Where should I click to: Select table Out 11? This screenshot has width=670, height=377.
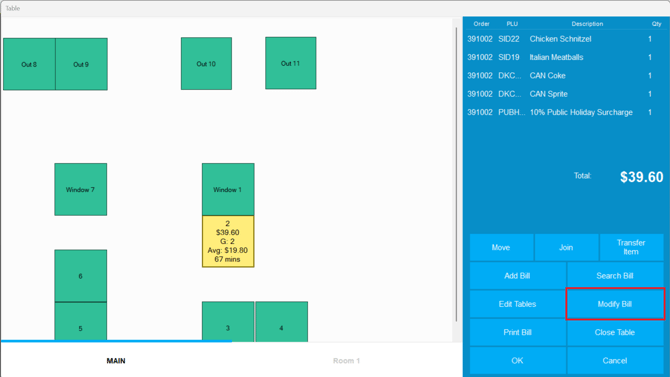click(291, 63)
